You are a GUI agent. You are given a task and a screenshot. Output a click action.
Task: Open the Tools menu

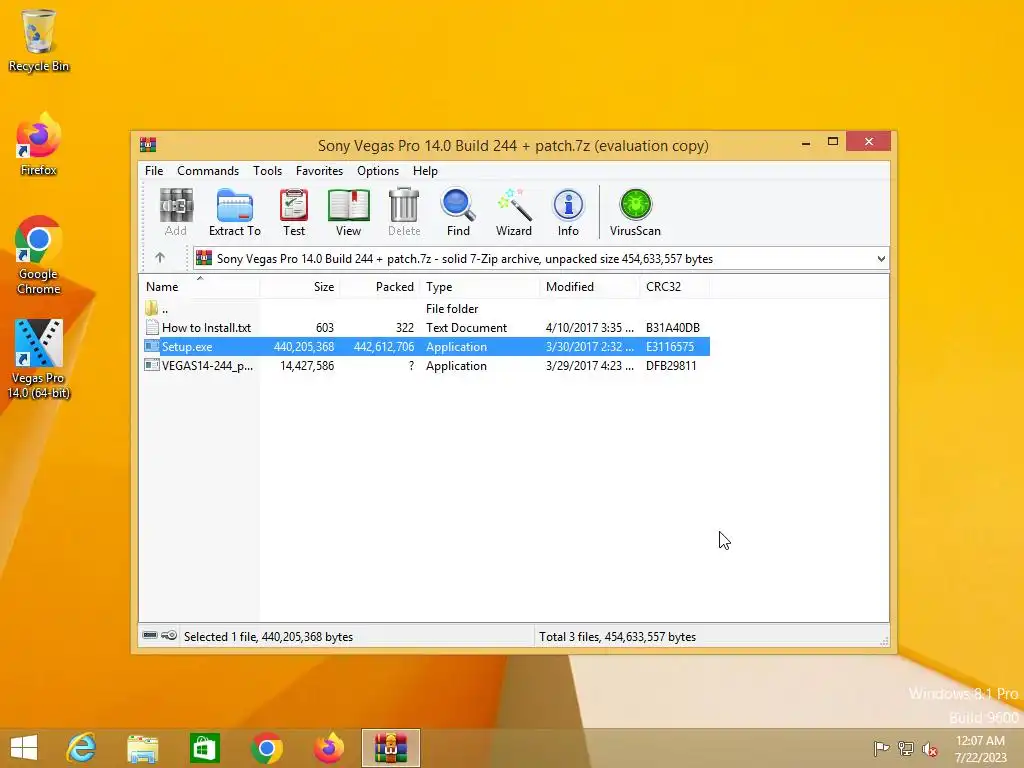tap(267, 170)
